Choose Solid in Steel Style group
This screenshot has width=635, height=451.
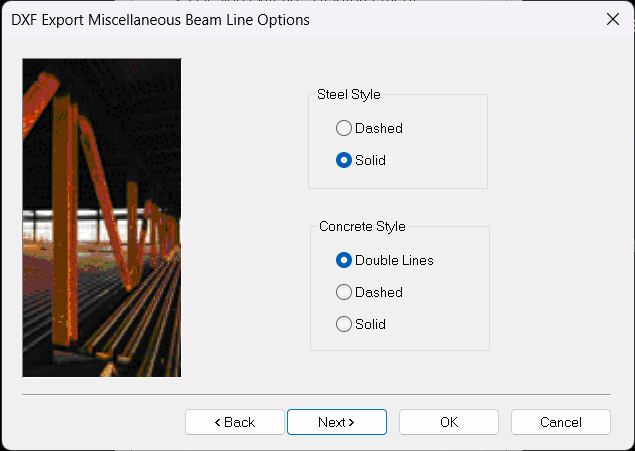coord(344,160)
